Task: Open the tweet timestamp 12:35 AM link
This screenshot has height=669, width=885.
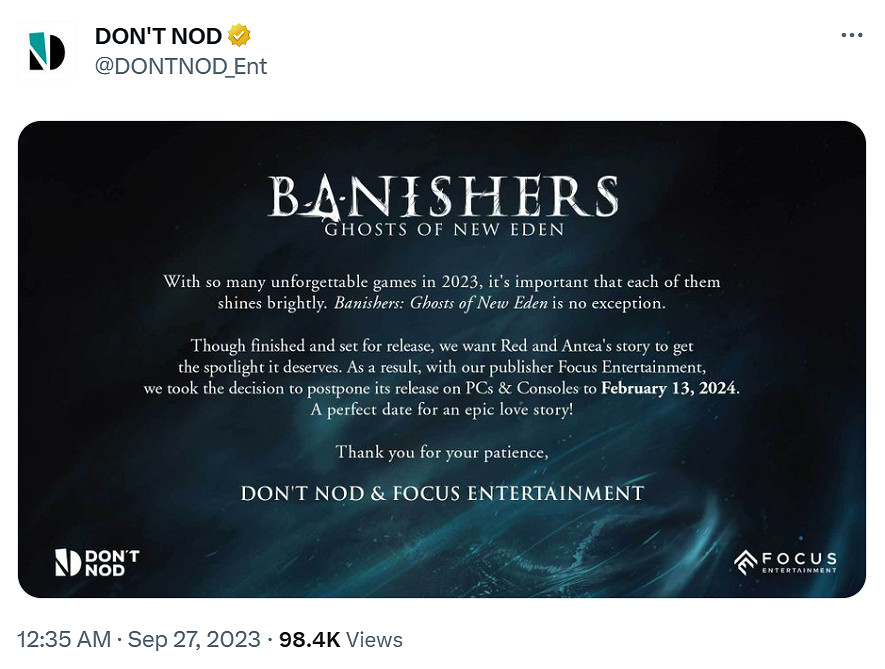Action: [63, 640]
